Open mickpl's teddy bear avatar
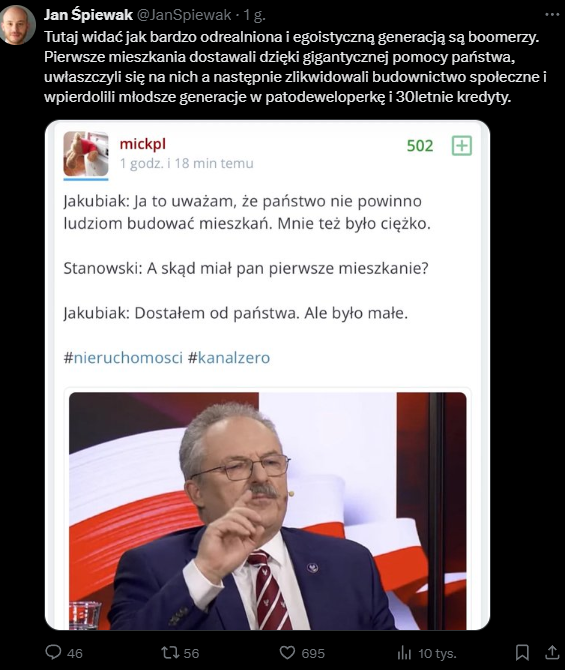Screen dimensions: 565x670 click(86, 154)
